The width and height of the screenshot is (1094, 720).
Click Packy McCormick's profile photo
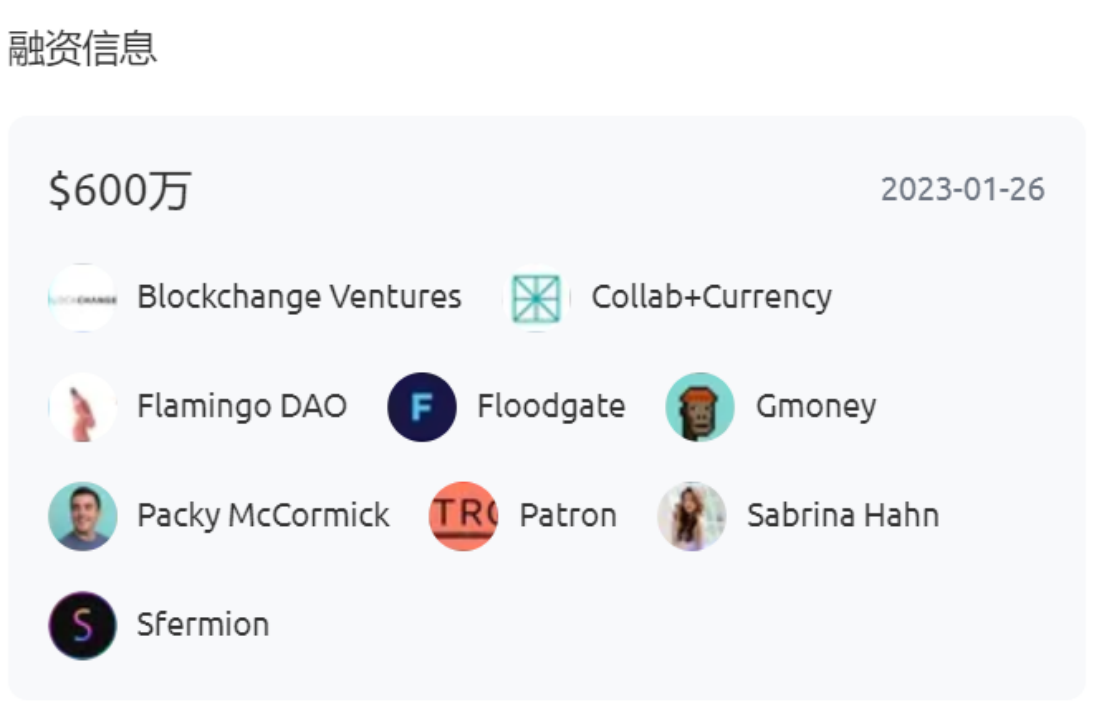pyautogui.click(x=83, y=516)
